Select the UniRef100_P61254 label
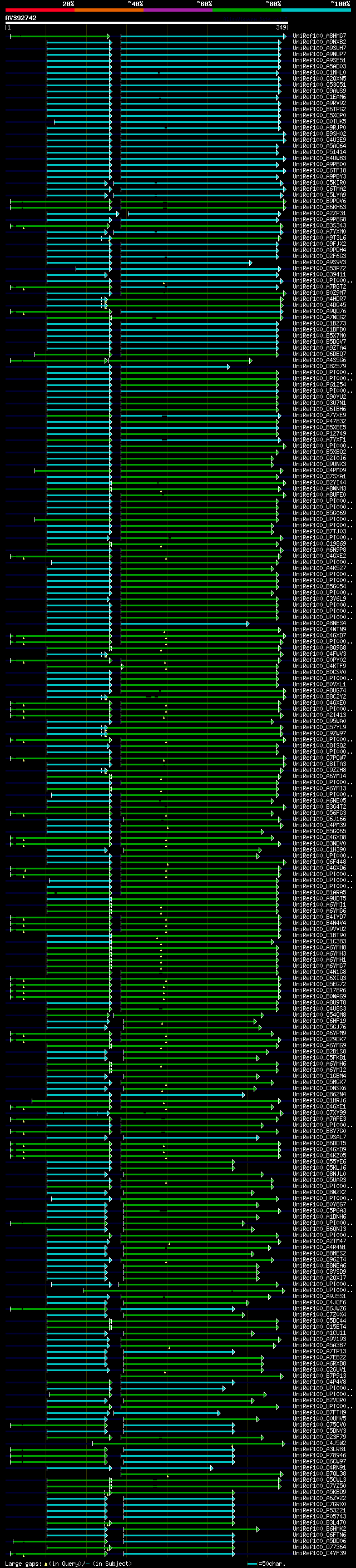 coord(319,384)
